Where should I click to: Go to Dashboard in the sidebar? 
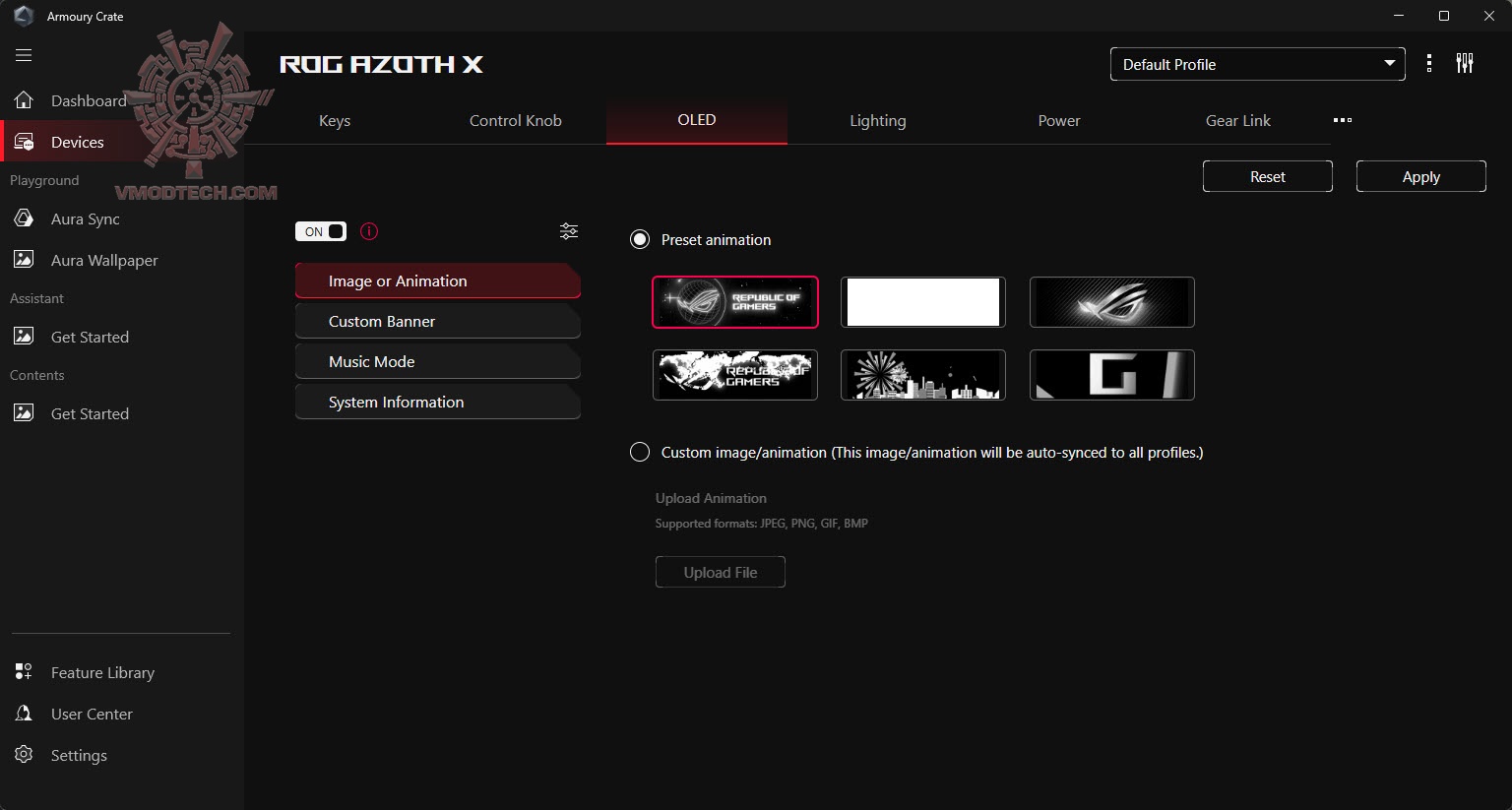pos(89,100)
